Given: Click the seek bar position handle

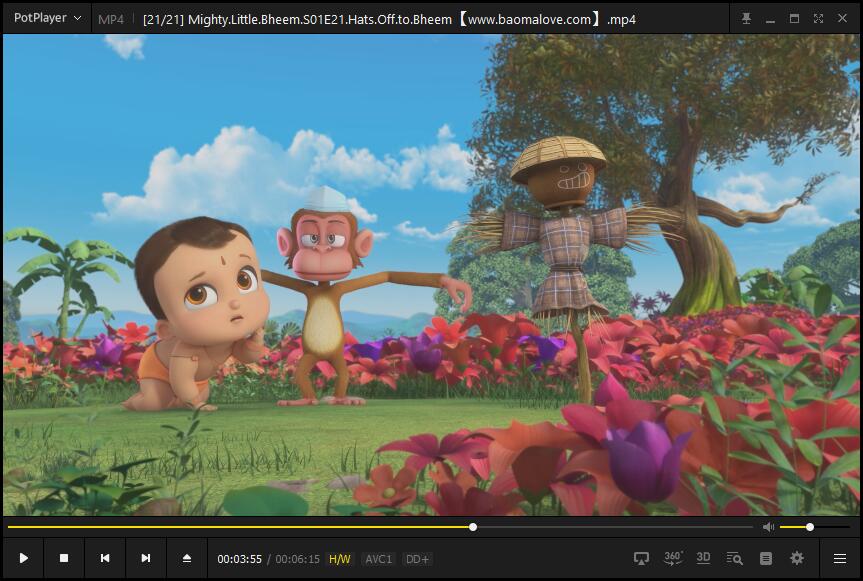Looking at the screenshot, I should point(473,527).
